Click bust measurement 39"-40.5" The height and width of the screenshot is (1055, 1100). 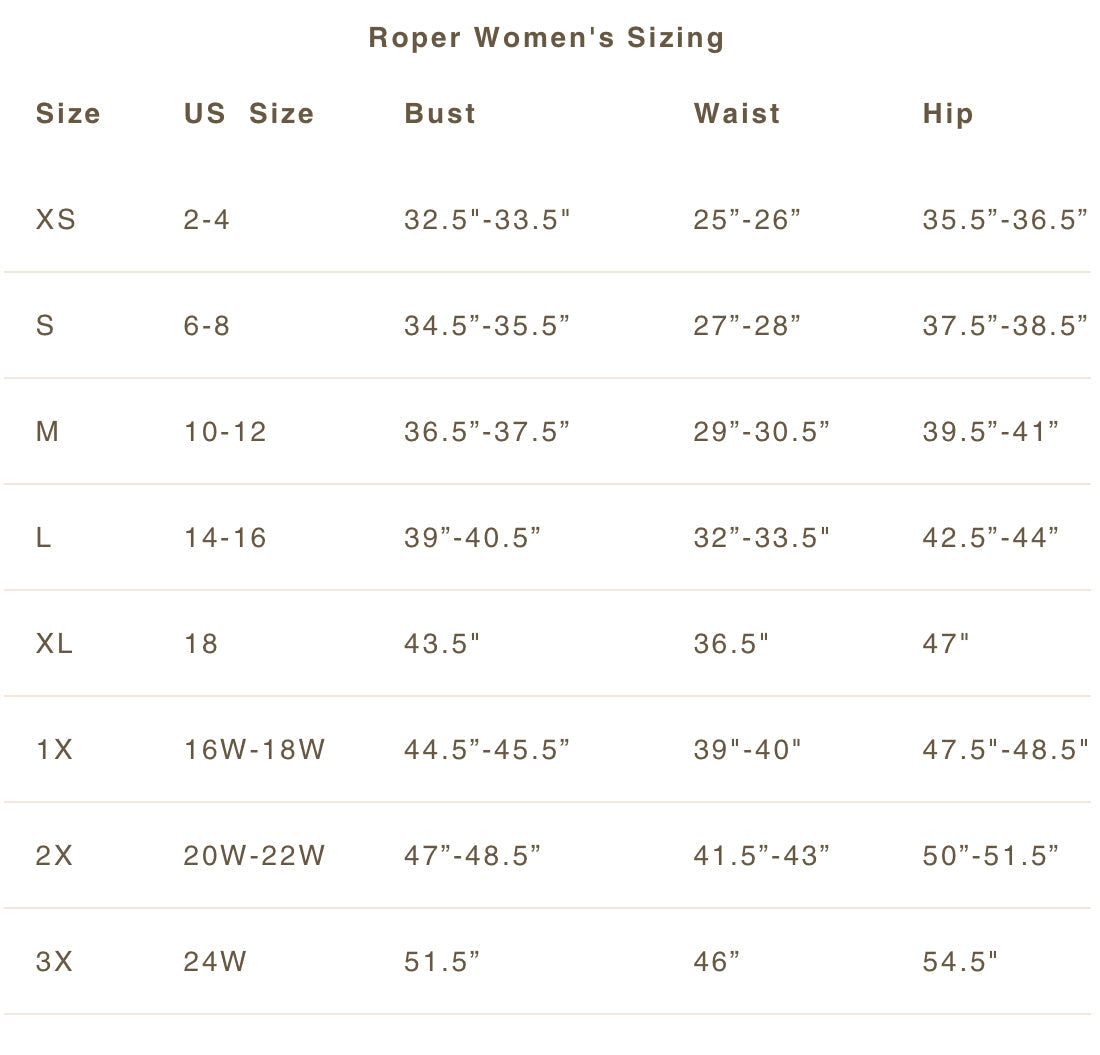point(473,538)
